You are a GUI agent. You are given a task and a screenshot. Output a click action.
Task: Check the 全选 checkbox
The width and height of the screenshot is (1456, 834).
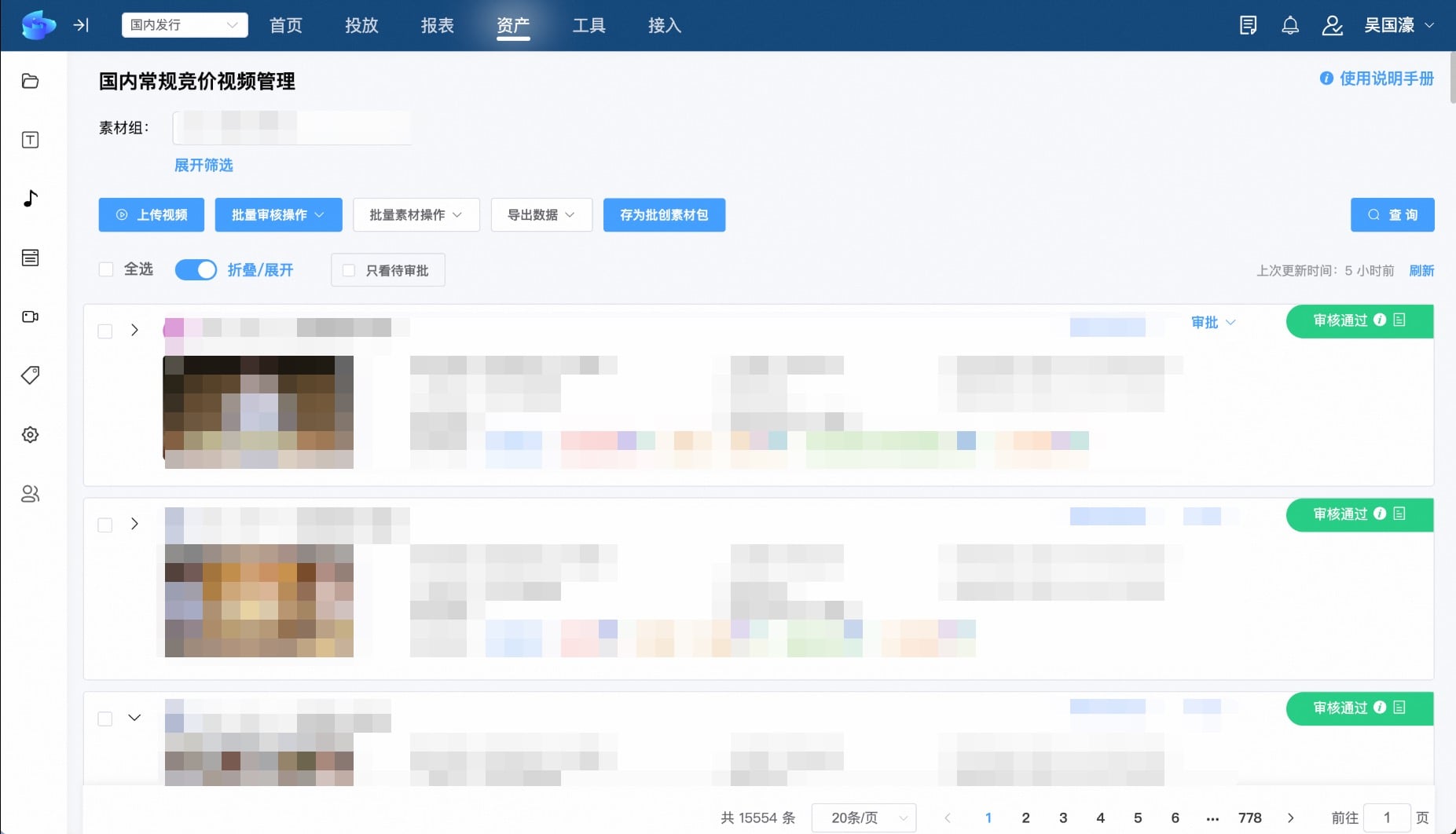106,269
